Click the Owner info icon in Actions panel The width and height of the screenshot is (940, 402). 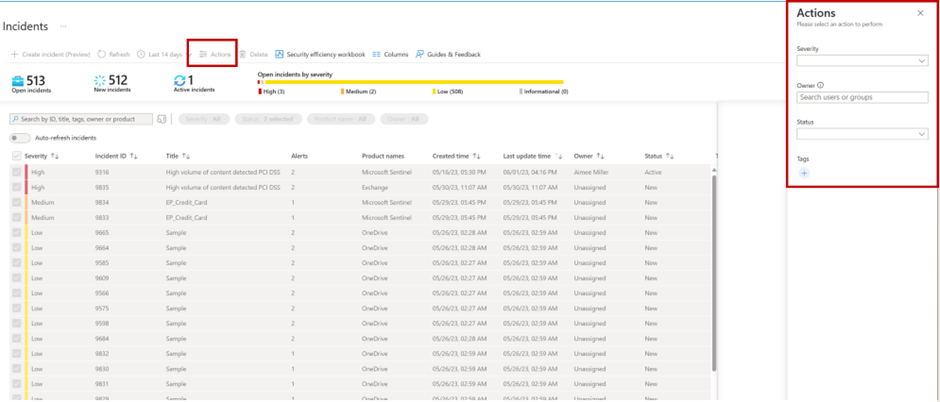821,85
